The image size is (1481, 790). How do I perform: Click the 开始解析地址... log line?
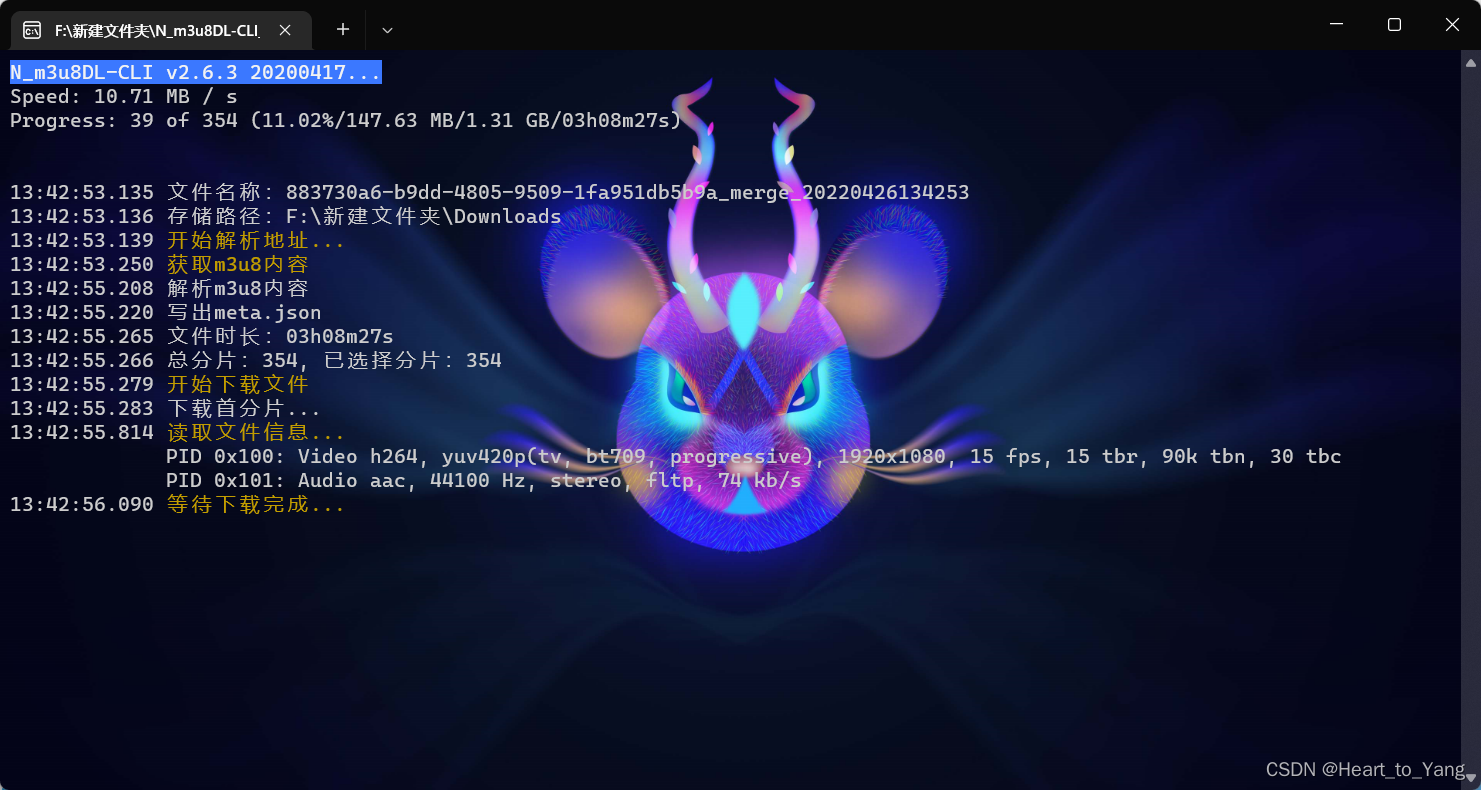[177, 240]
